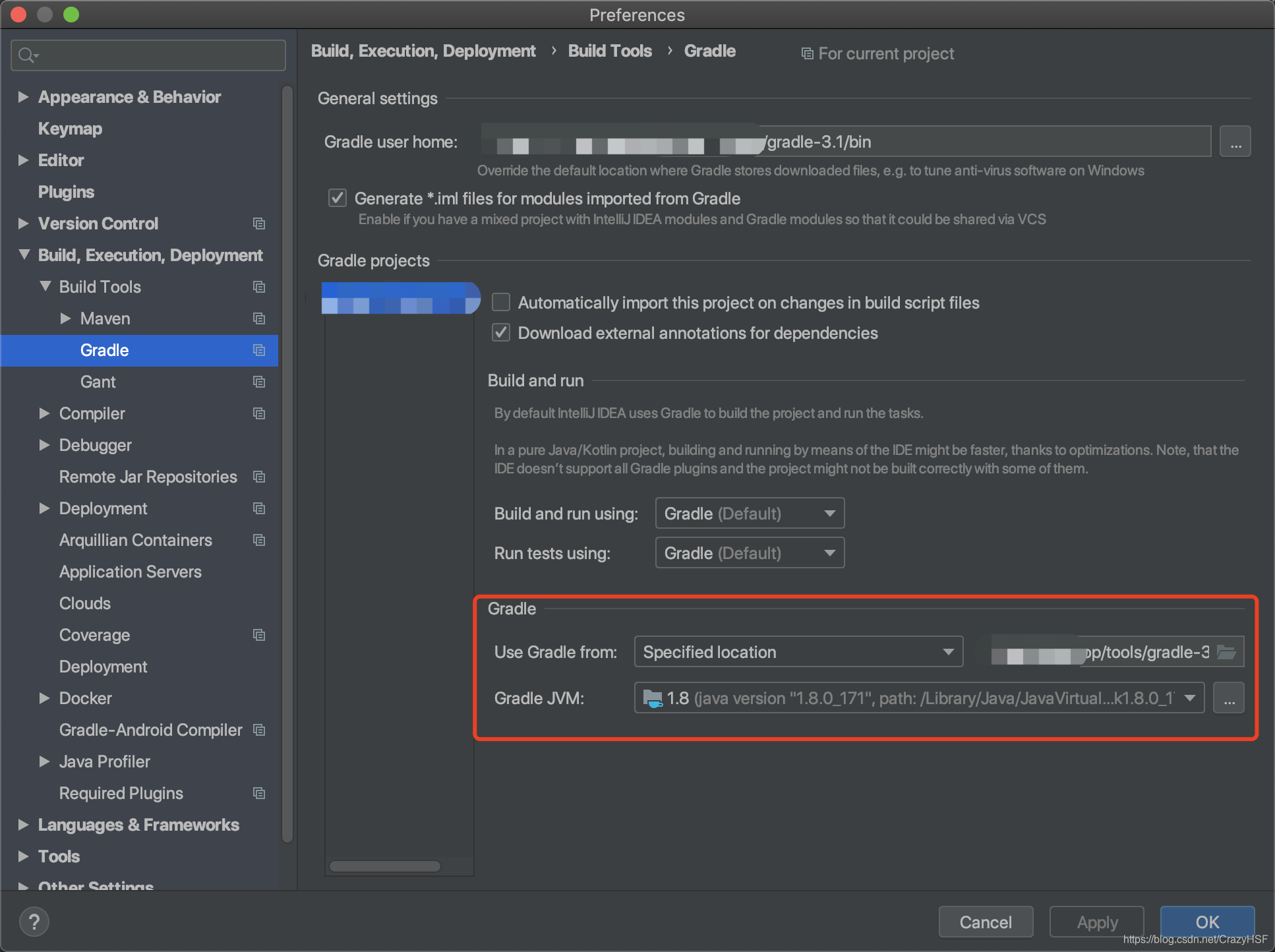
Task: Expand the Java Profiler arrow
Action: pos(44,761)
